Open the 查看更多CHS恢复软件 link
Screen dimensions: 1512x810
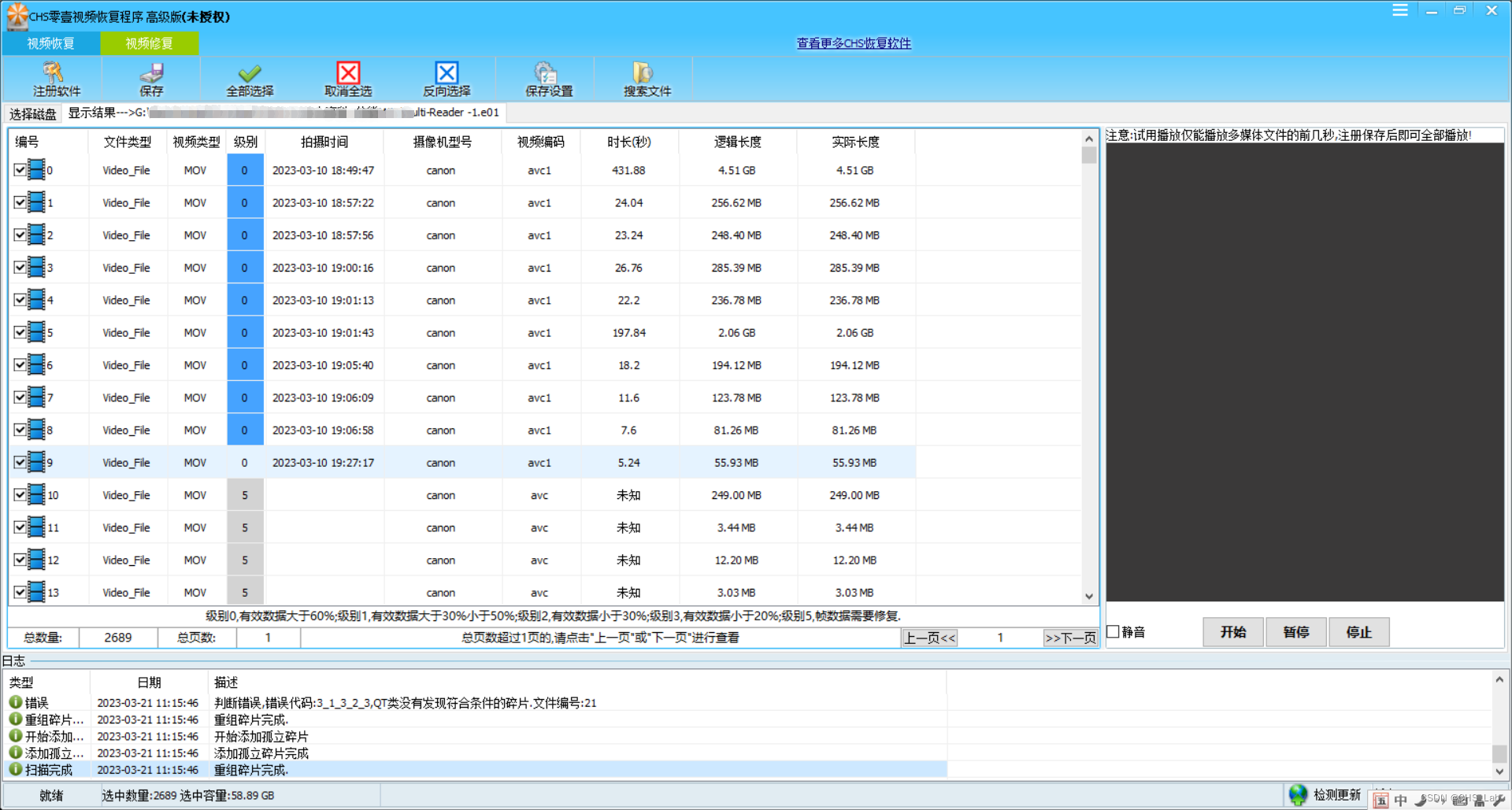pyautogui.click(x=854, y=43)
